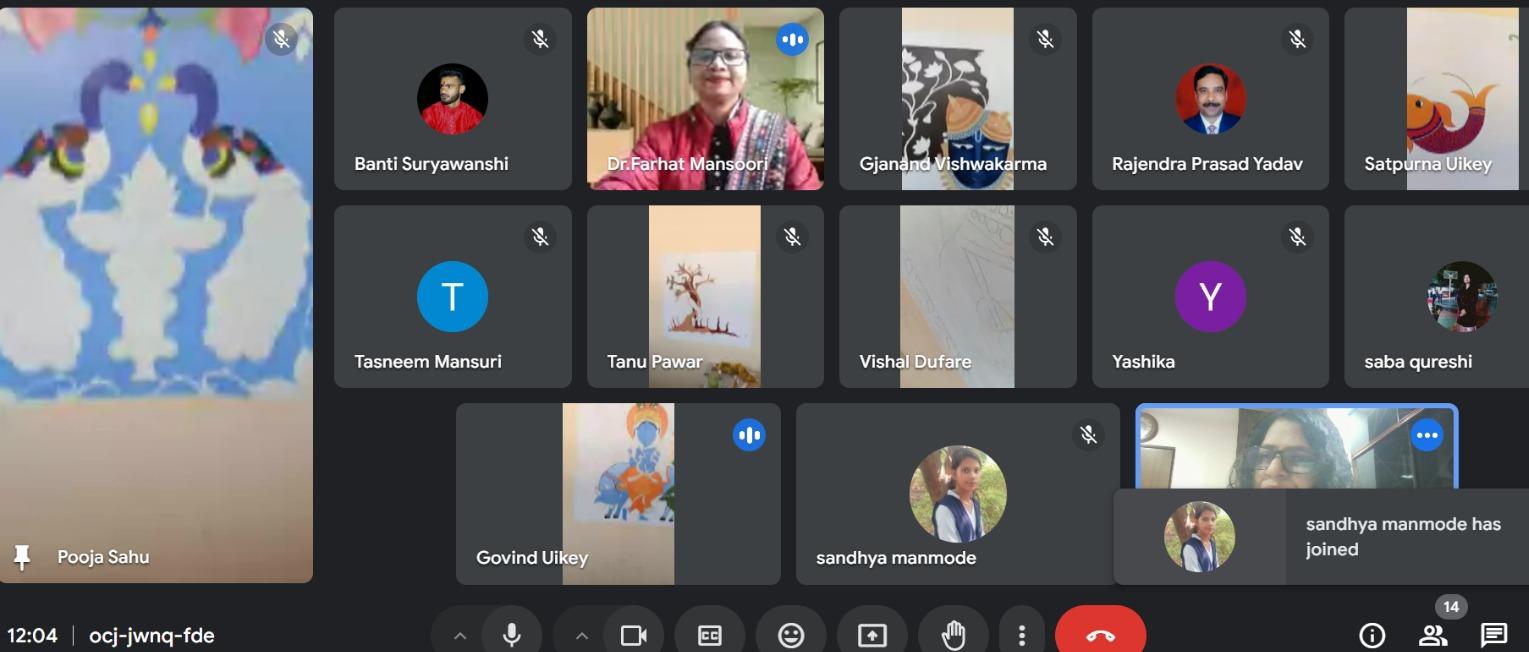Open the chat panel icon

(x=1494, y=635)
